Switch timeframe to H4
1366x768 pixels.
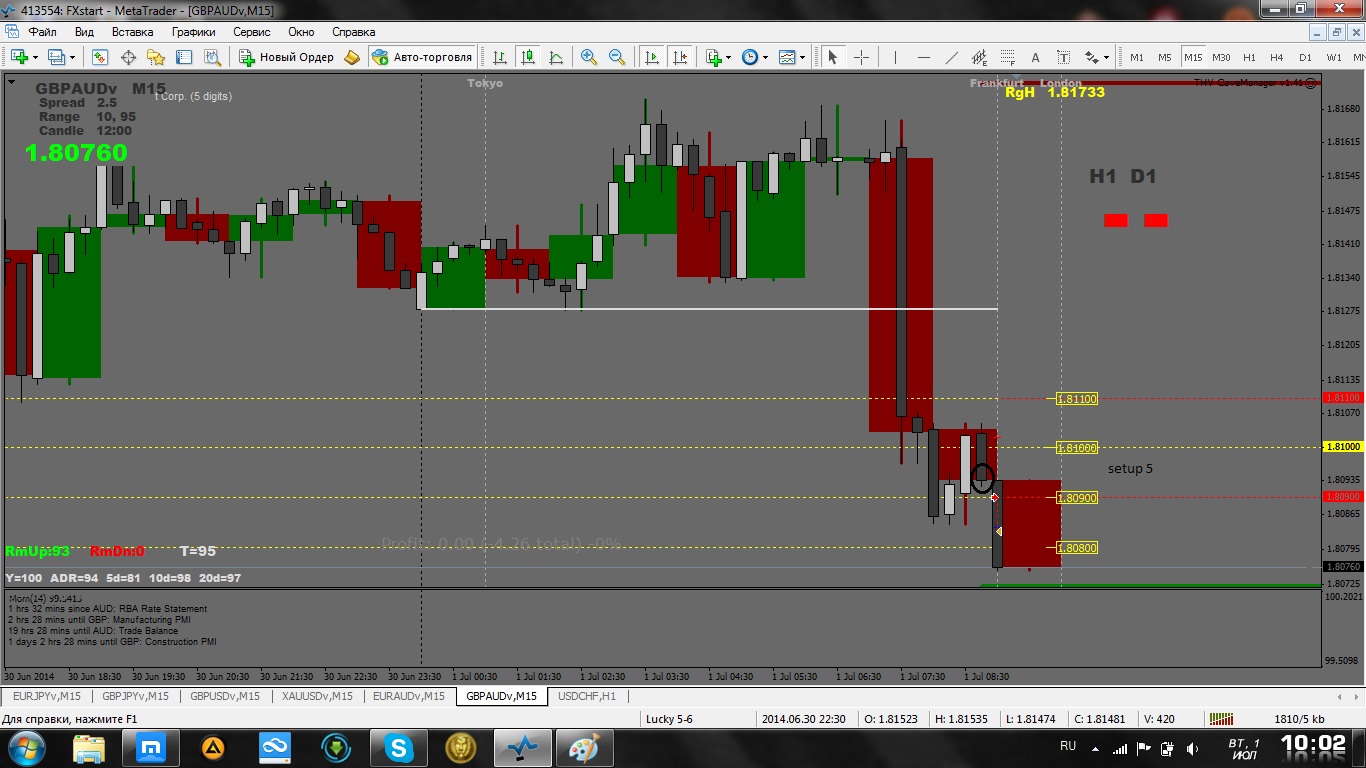pos(1277,57)
